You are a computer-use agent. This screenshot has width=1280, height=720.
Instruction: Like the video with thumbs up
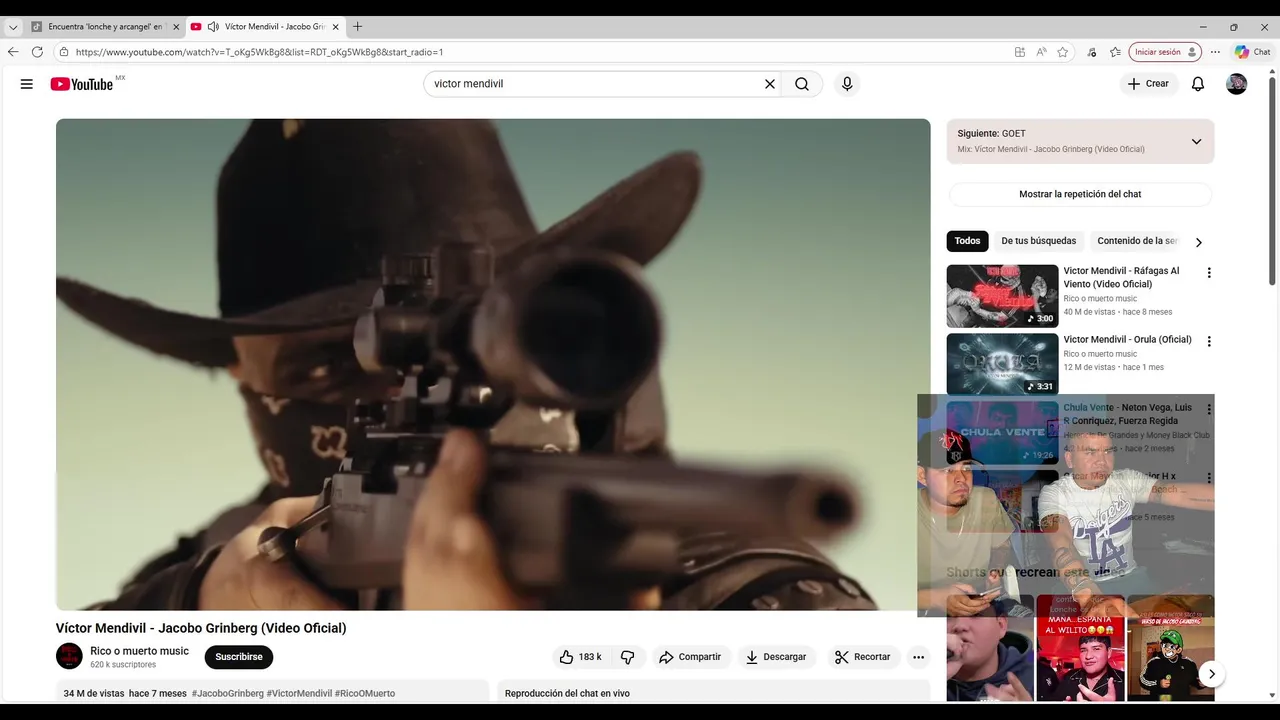pyautogui.click(x=580, y=657)
